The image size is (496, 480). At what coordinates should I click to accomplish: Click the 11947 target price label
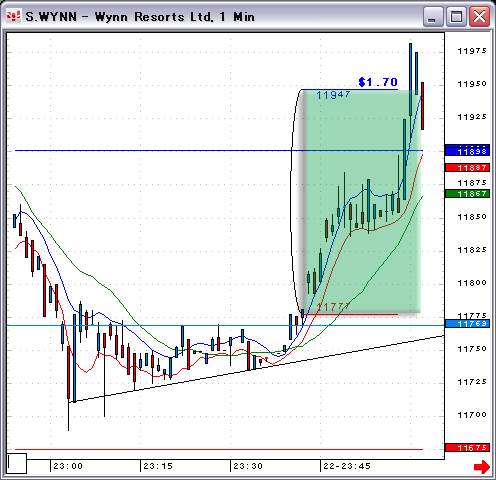click(333, 95)
